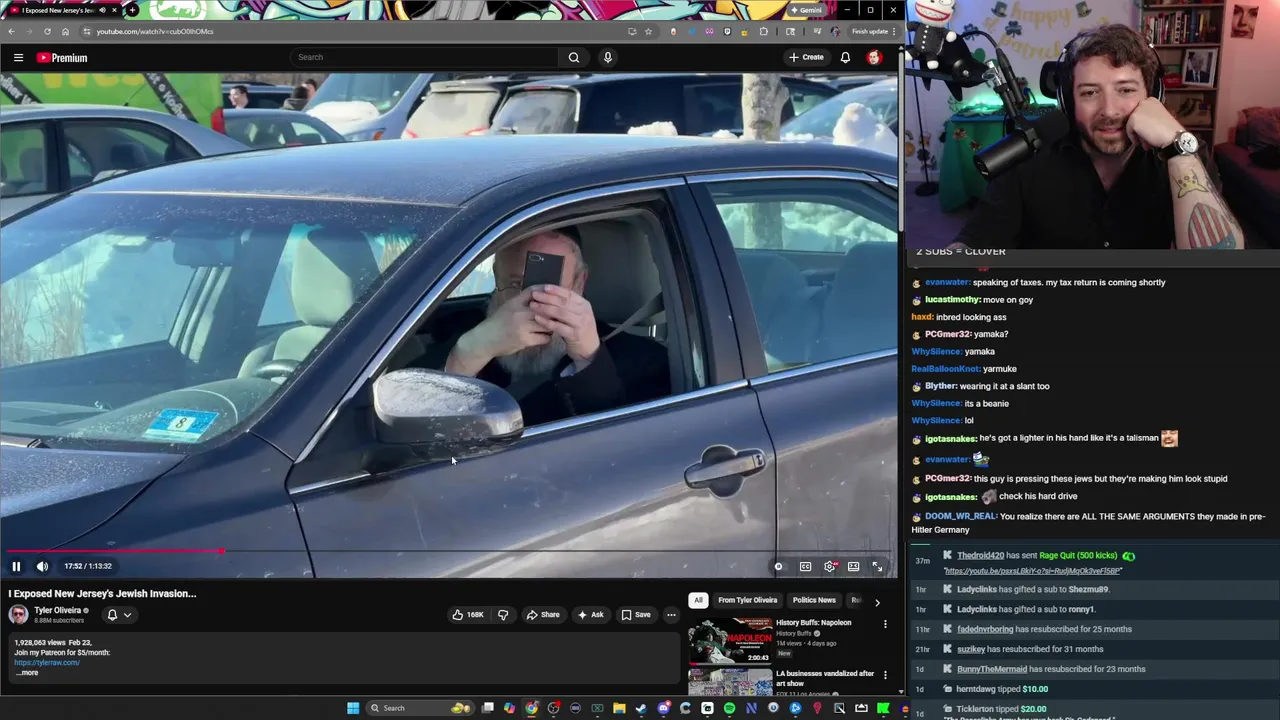Select the All filter chip
This screenshot has height=720, width=1280.
698,600
